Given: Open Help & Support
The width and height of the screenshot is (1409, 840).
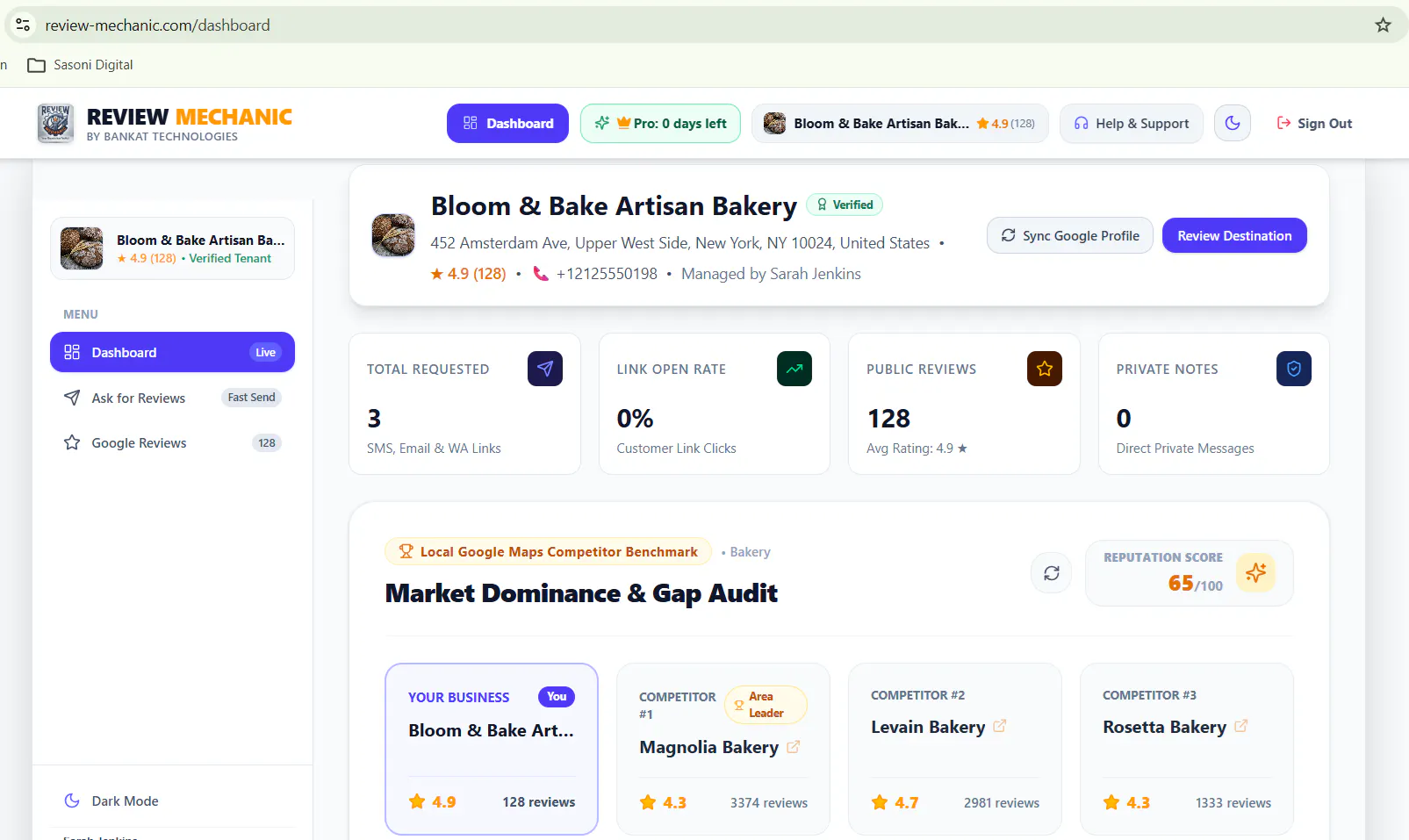Looking at the screenshot, I should 1132,123.
